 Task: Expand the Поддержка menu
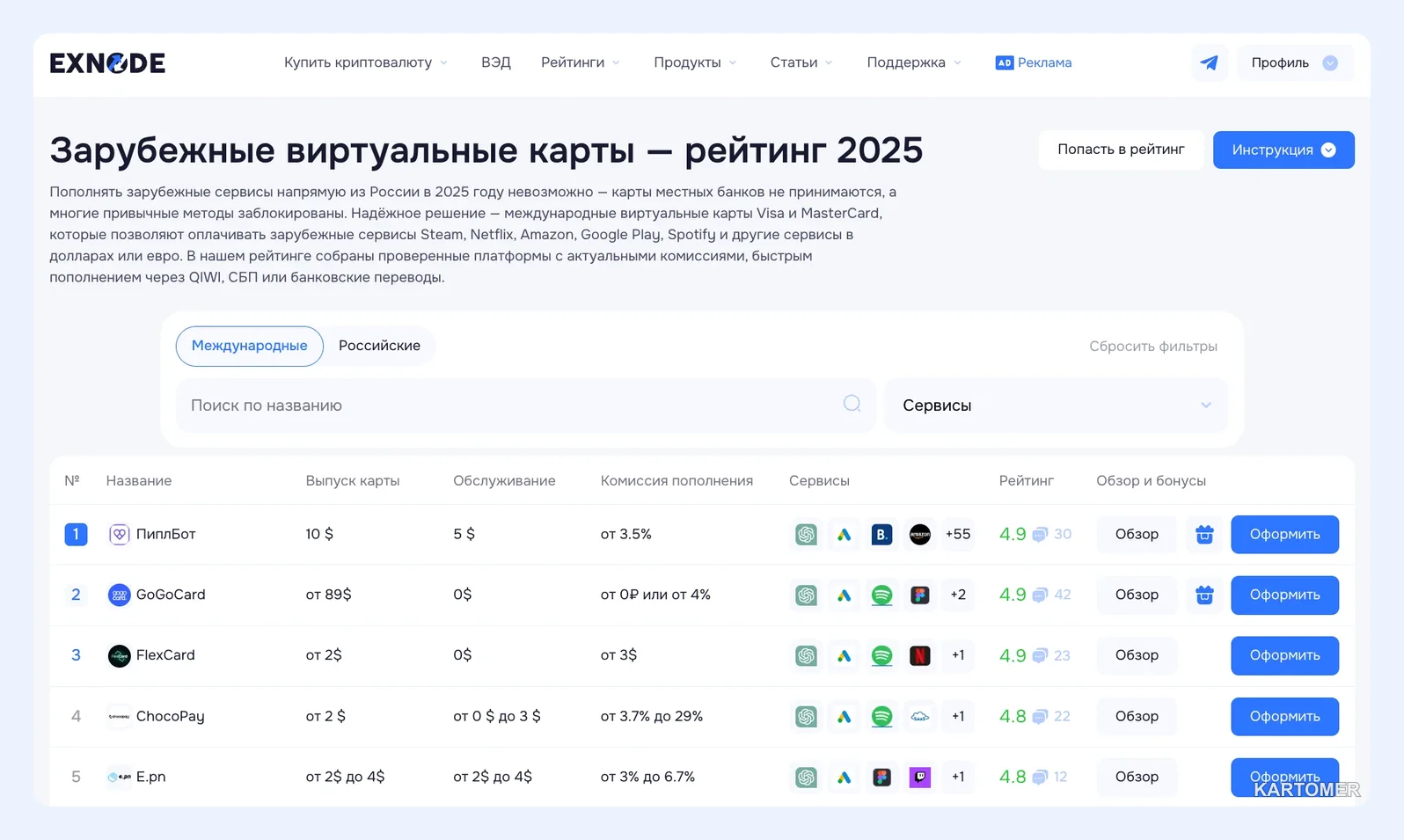coord(914,62)
